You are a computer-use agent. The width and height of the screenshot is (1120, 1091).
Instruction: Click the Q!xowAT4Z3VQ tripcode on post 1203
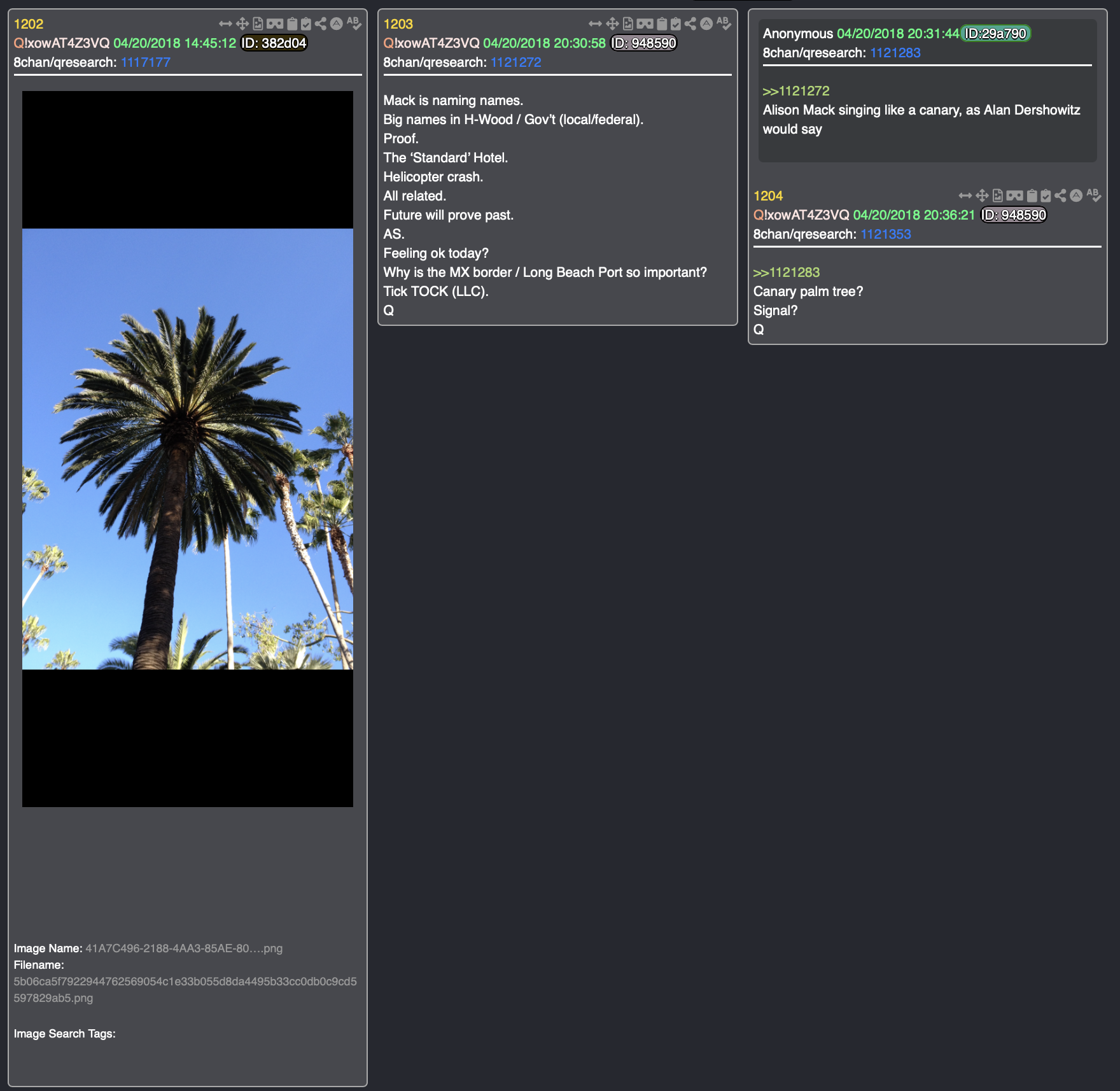pos(431,43)
